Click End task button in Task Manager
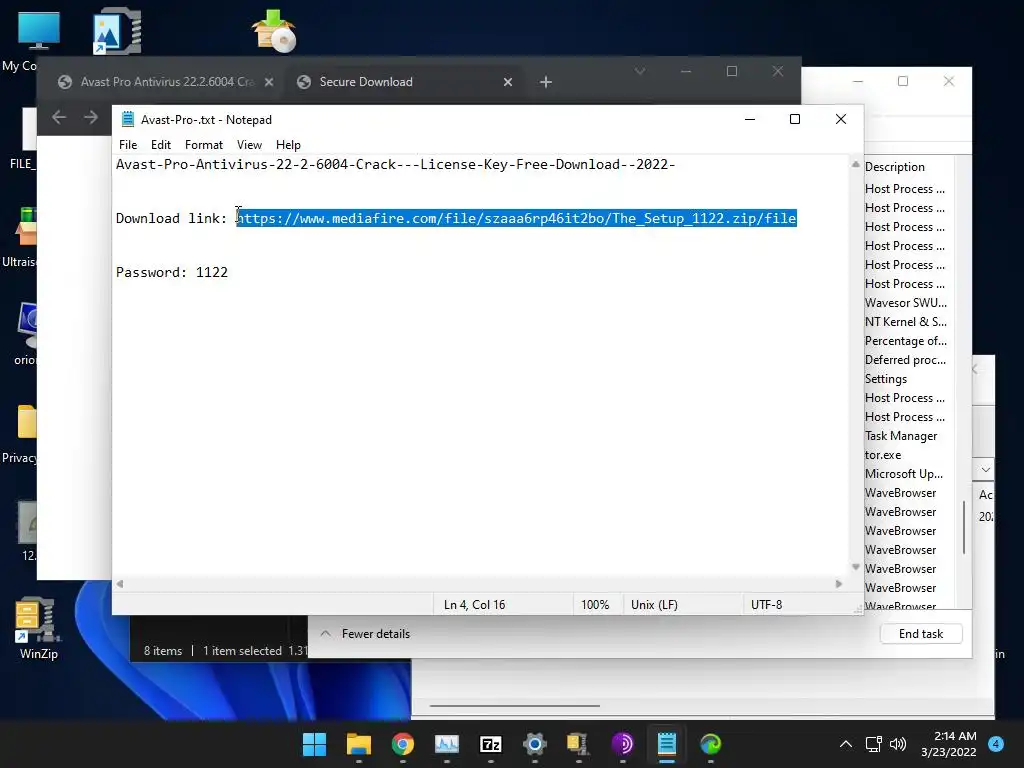 (x=921, y=633)
